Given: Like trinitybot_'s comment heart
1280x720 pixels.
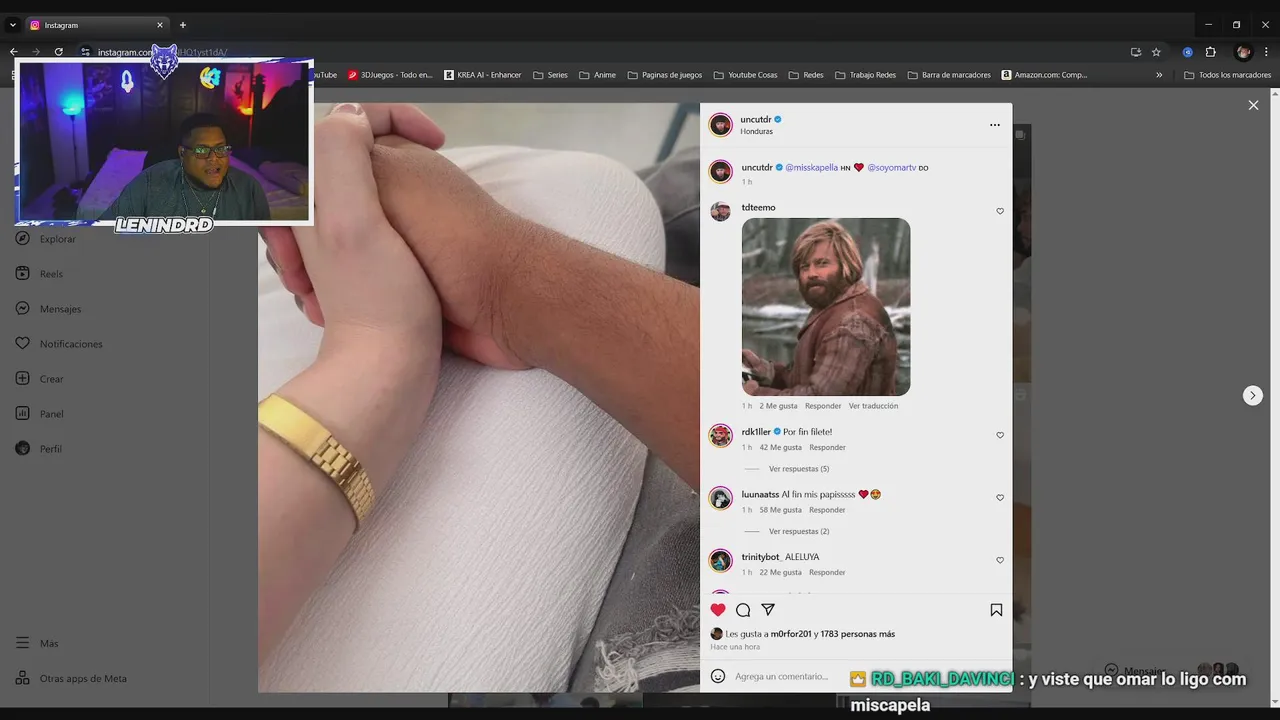Looking at the screenshot, I should point(1000,560).
